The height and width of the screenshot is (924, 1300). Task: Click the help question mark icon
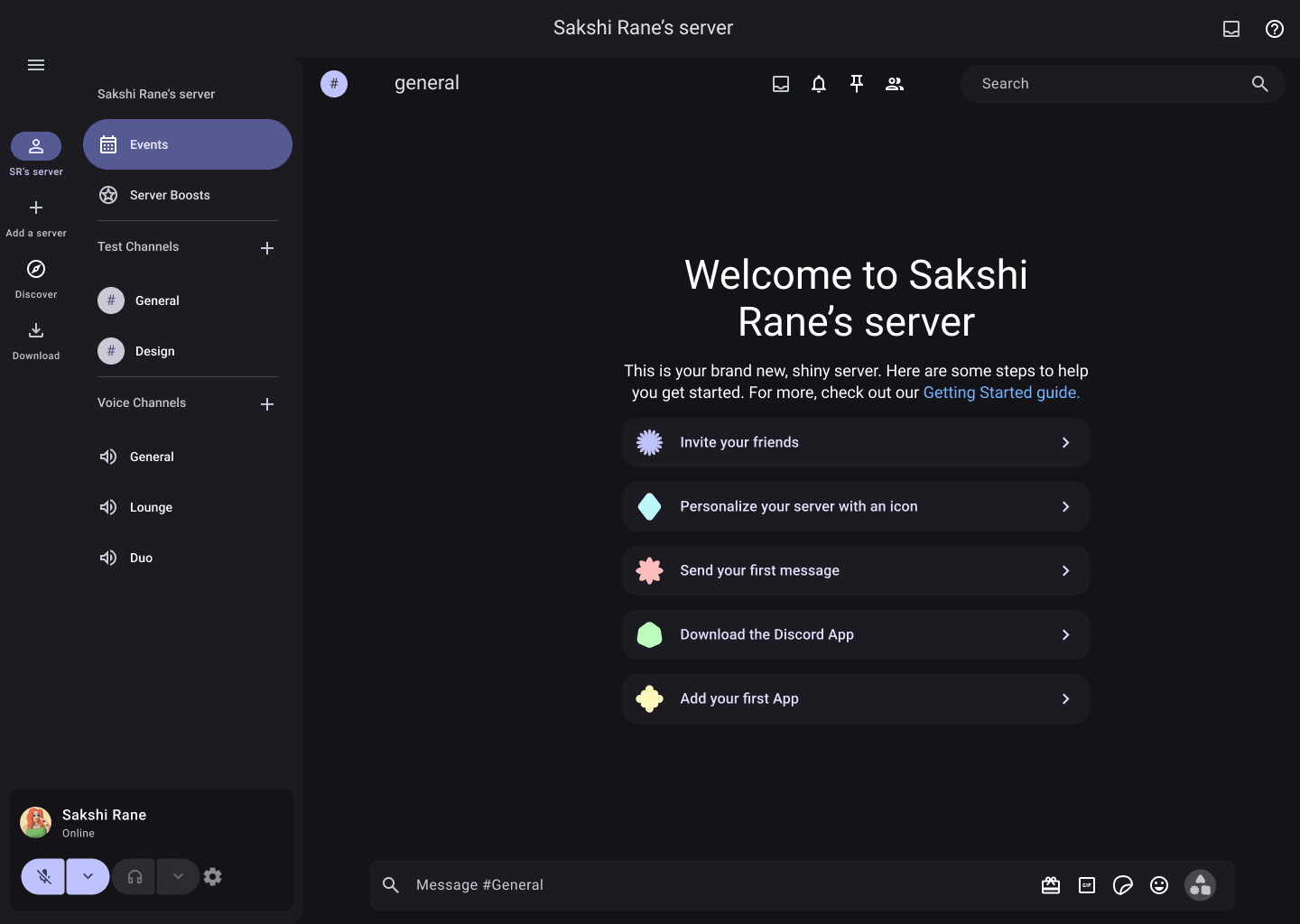(x=1275, y=29)
